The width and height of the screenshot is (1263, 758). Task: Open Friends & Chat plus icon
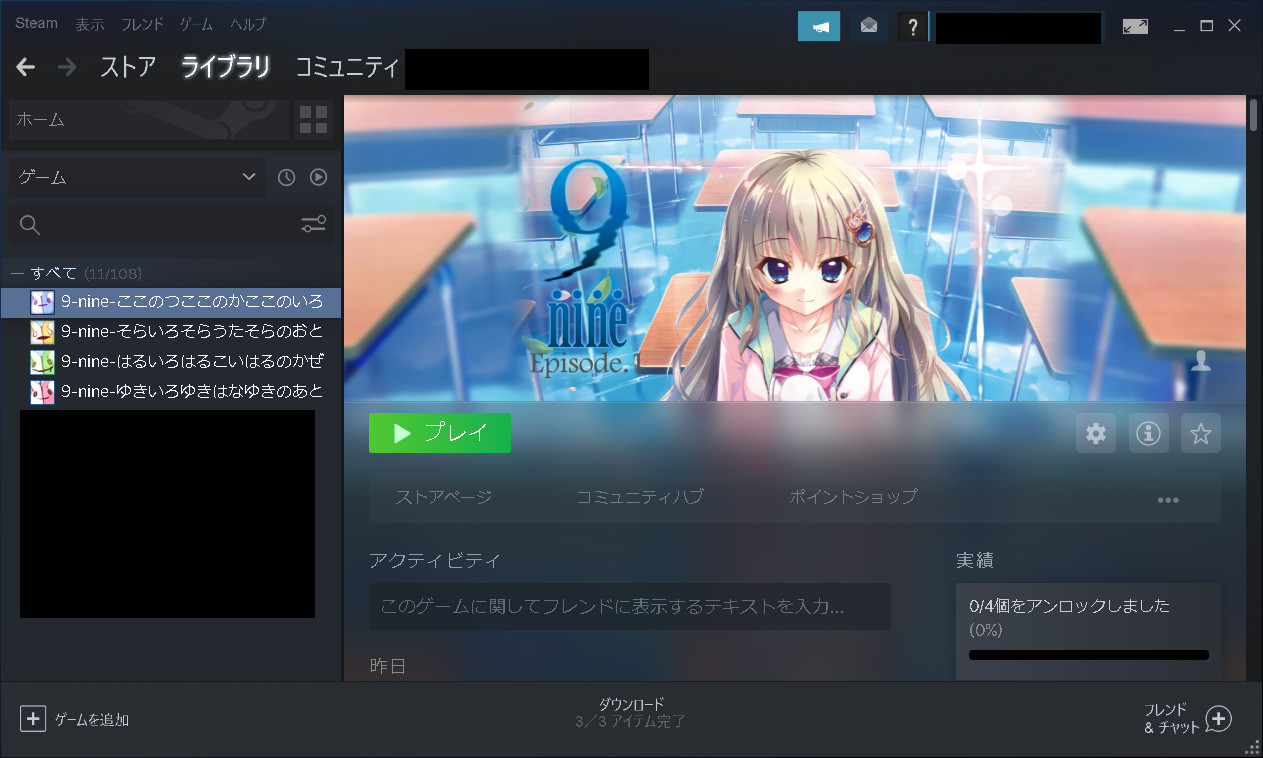pos(1218,719)
